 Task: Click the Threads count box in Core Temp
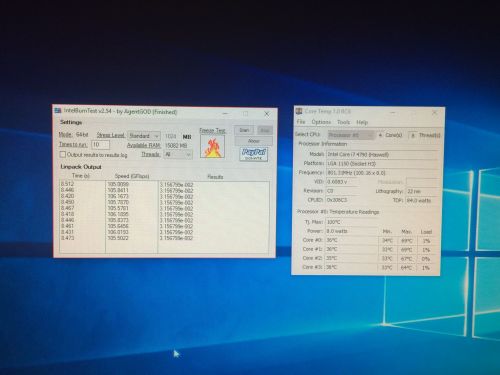point(413,135)
